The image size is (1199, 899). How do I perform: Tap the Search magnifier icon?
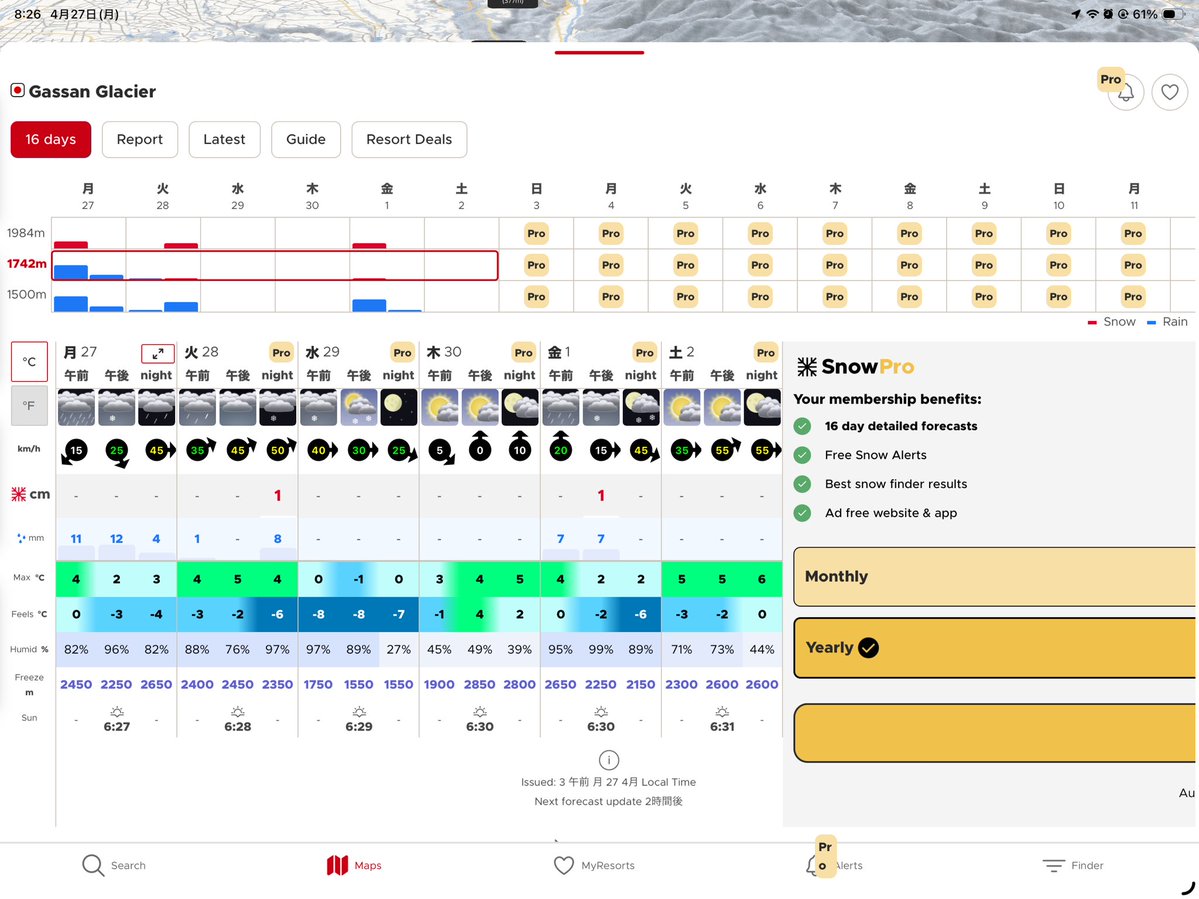[93, 865]
